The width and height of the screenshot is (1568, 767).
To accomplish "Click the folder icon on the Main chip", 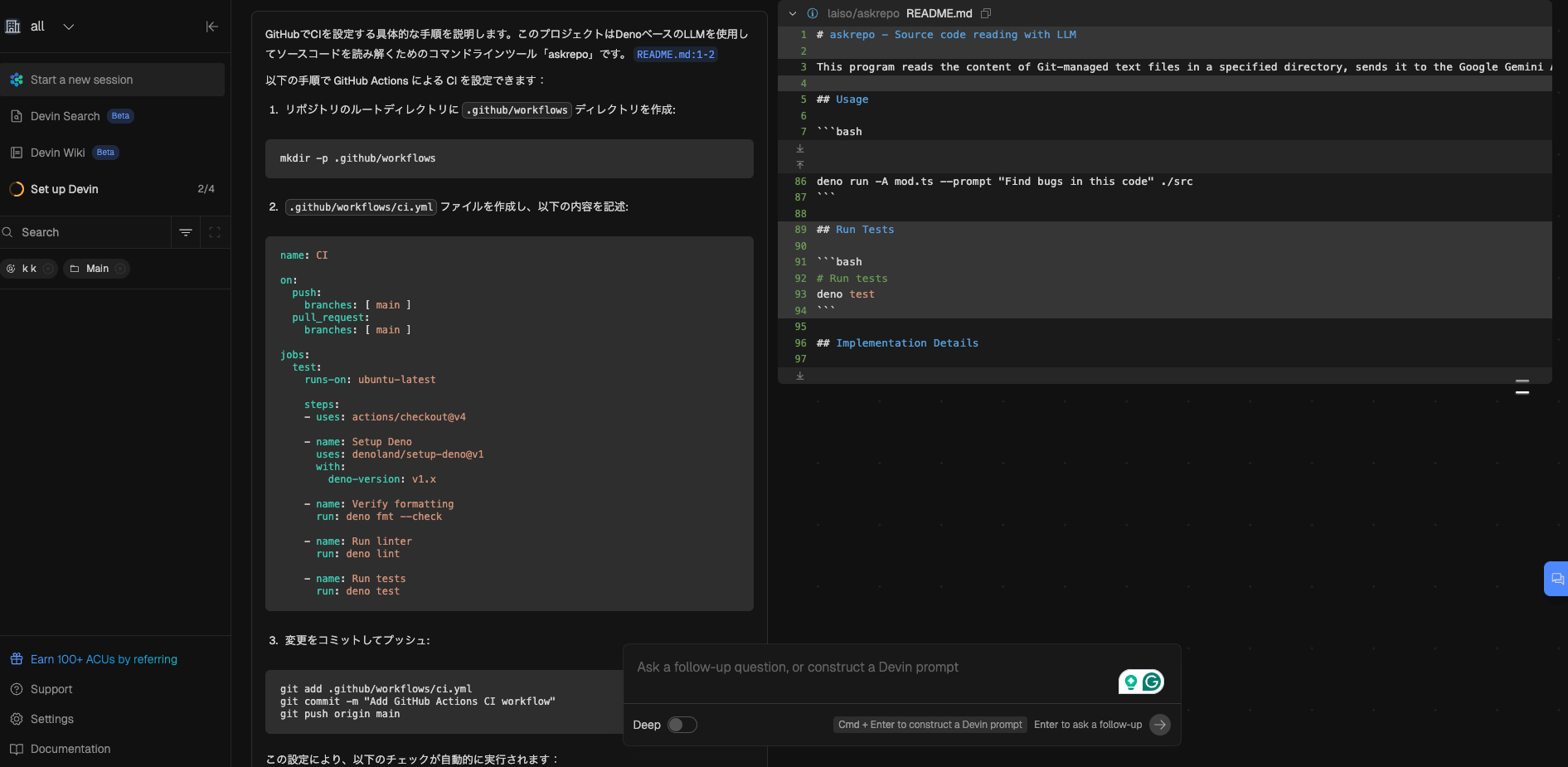I will [x=75, y=269].
